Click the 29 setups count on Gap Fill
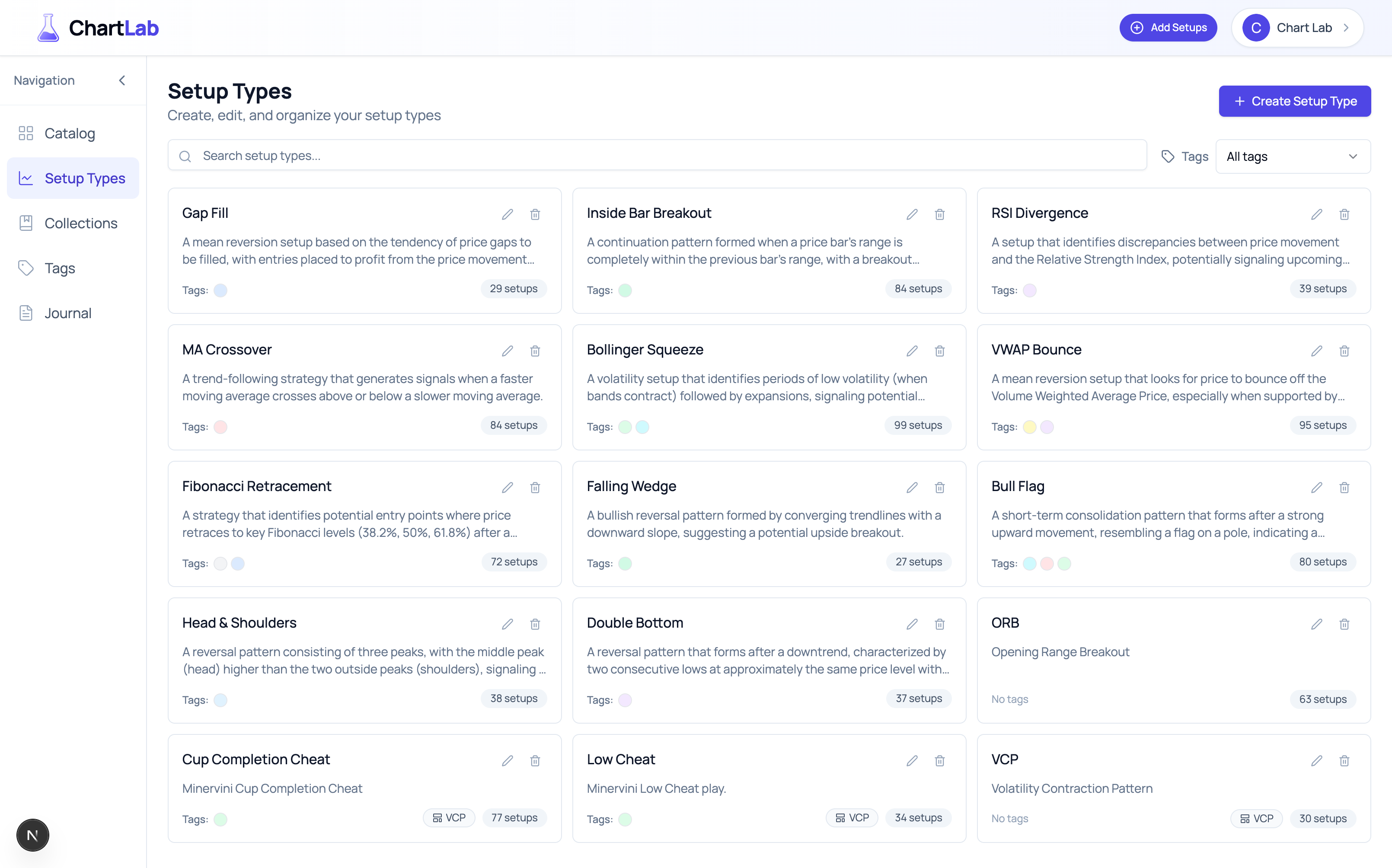Viewport: 1392px width, 868px height. click(513, 289)
